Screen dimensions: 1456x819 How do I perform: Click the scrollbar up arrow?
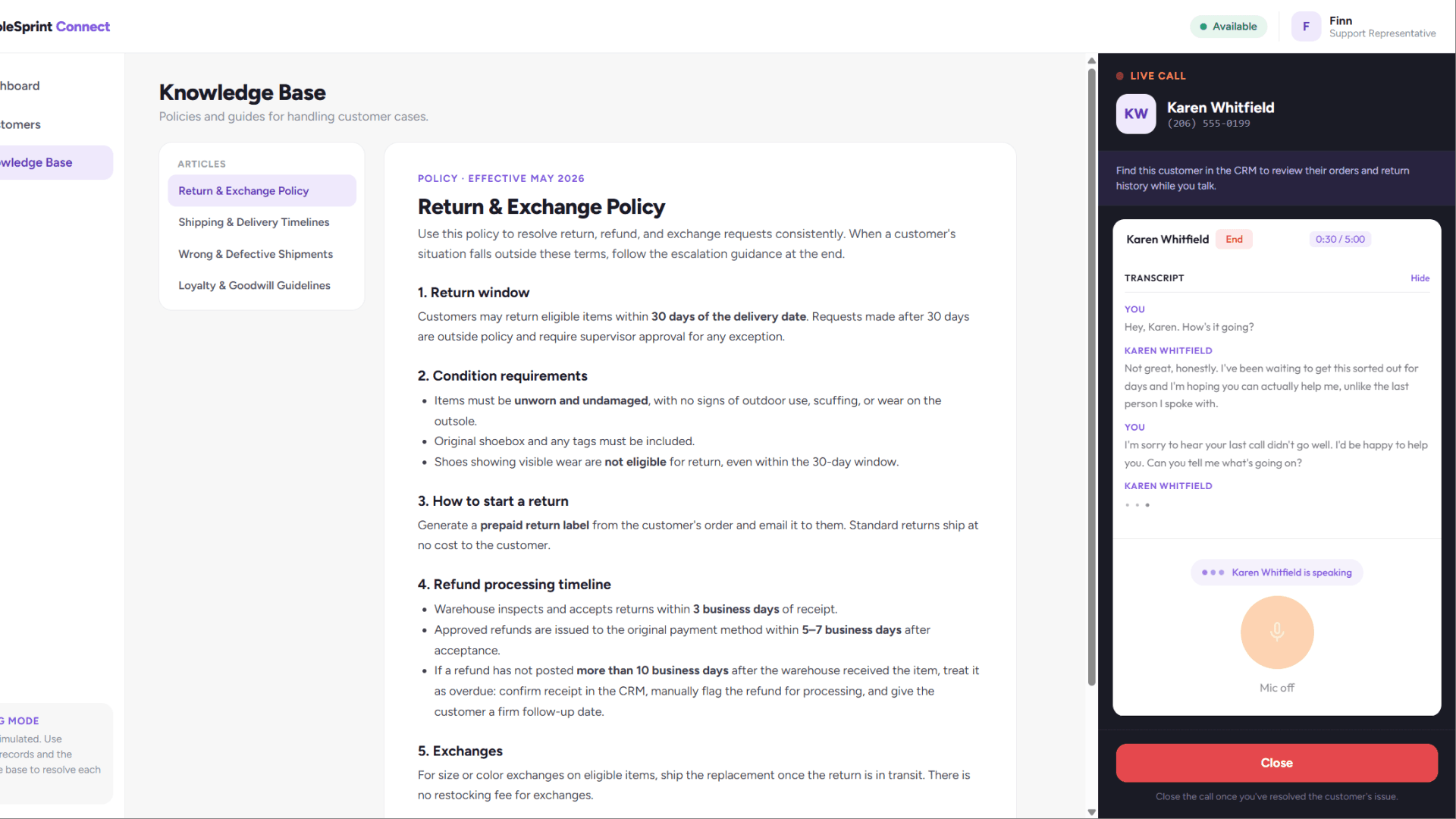pos(1092,61)
